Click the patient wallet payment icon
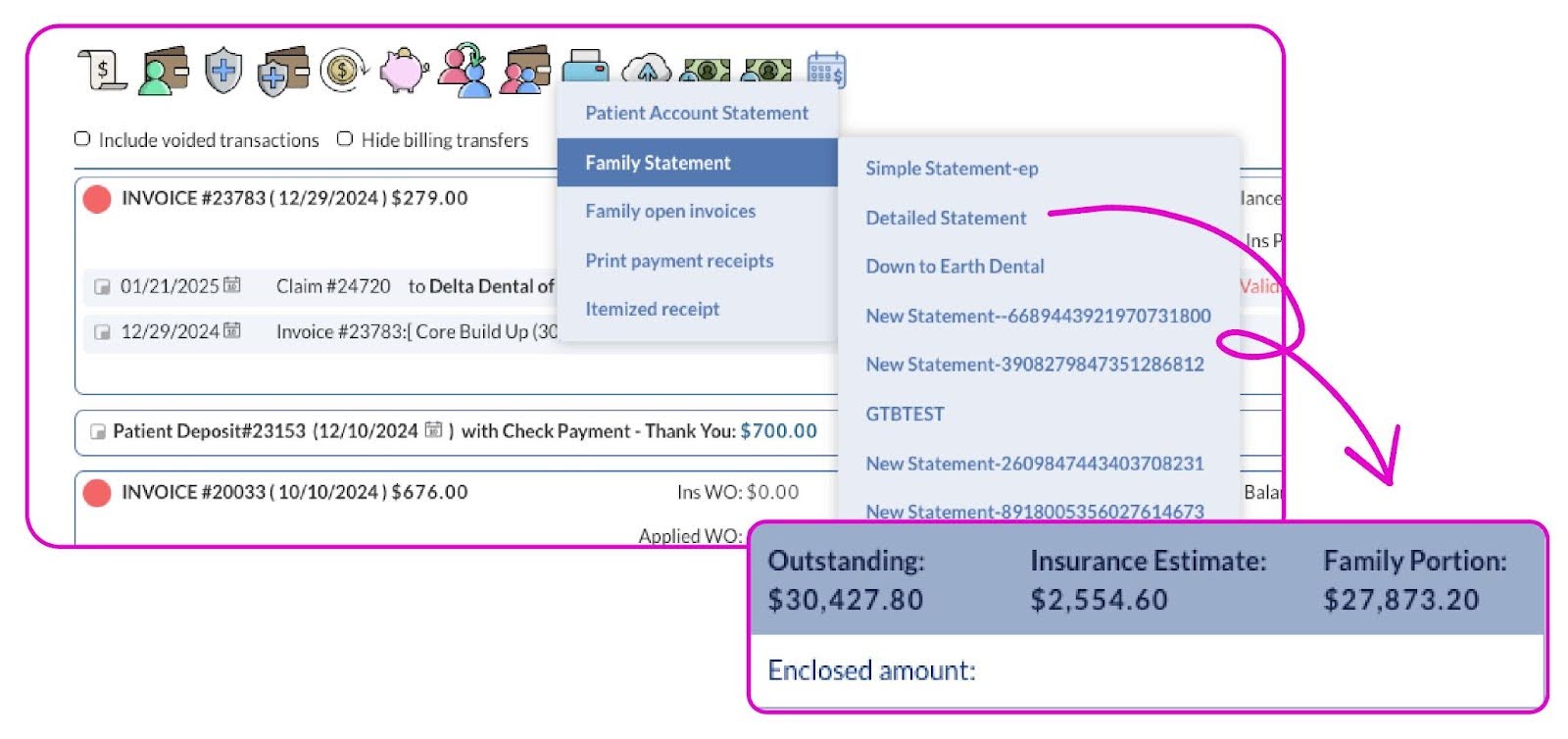The width and height of the screenshot is (1568, 739). pos(164,71)
